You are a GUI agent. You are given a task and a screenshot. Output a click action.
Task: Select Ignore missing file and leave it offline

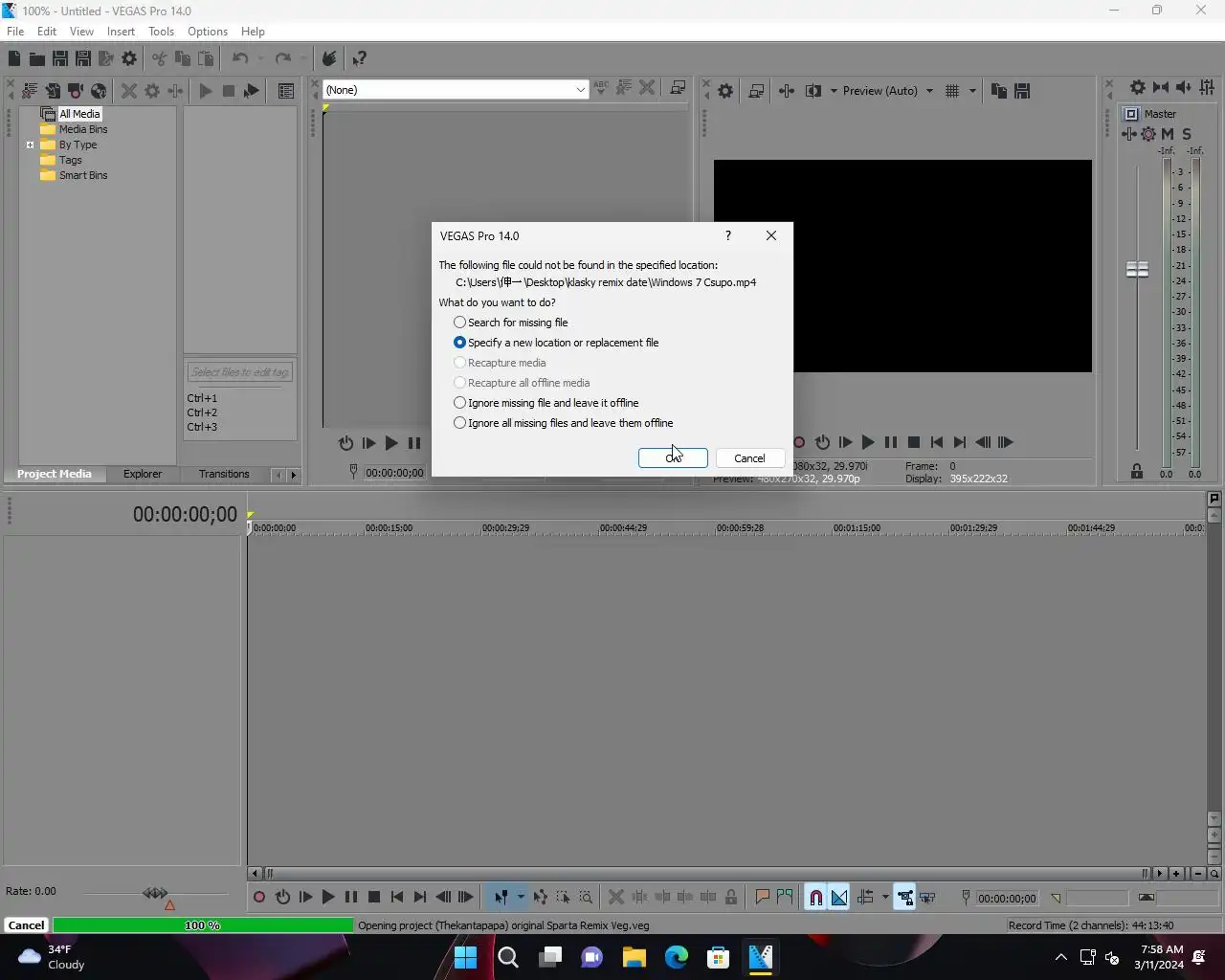tap(546, 403)
